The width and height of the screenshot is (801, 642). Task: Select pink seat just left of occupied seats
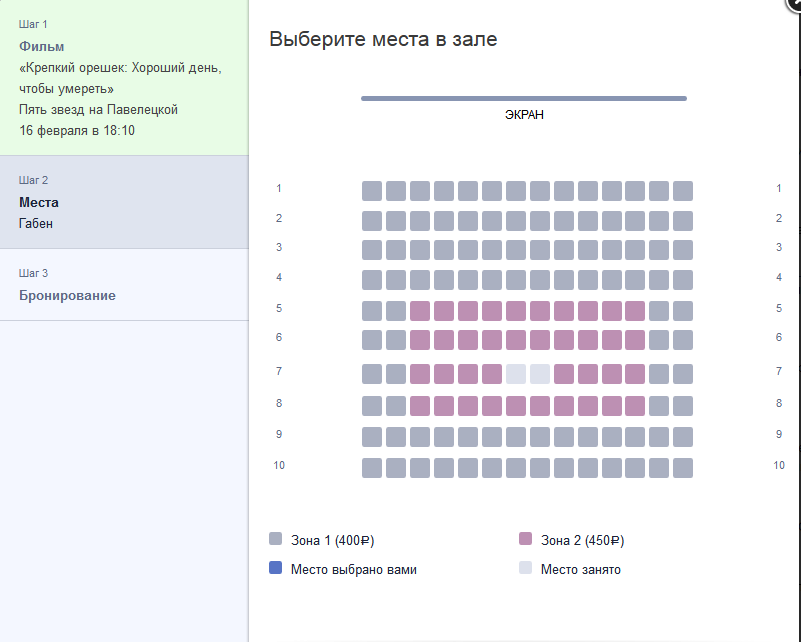(x=492, y=374)
